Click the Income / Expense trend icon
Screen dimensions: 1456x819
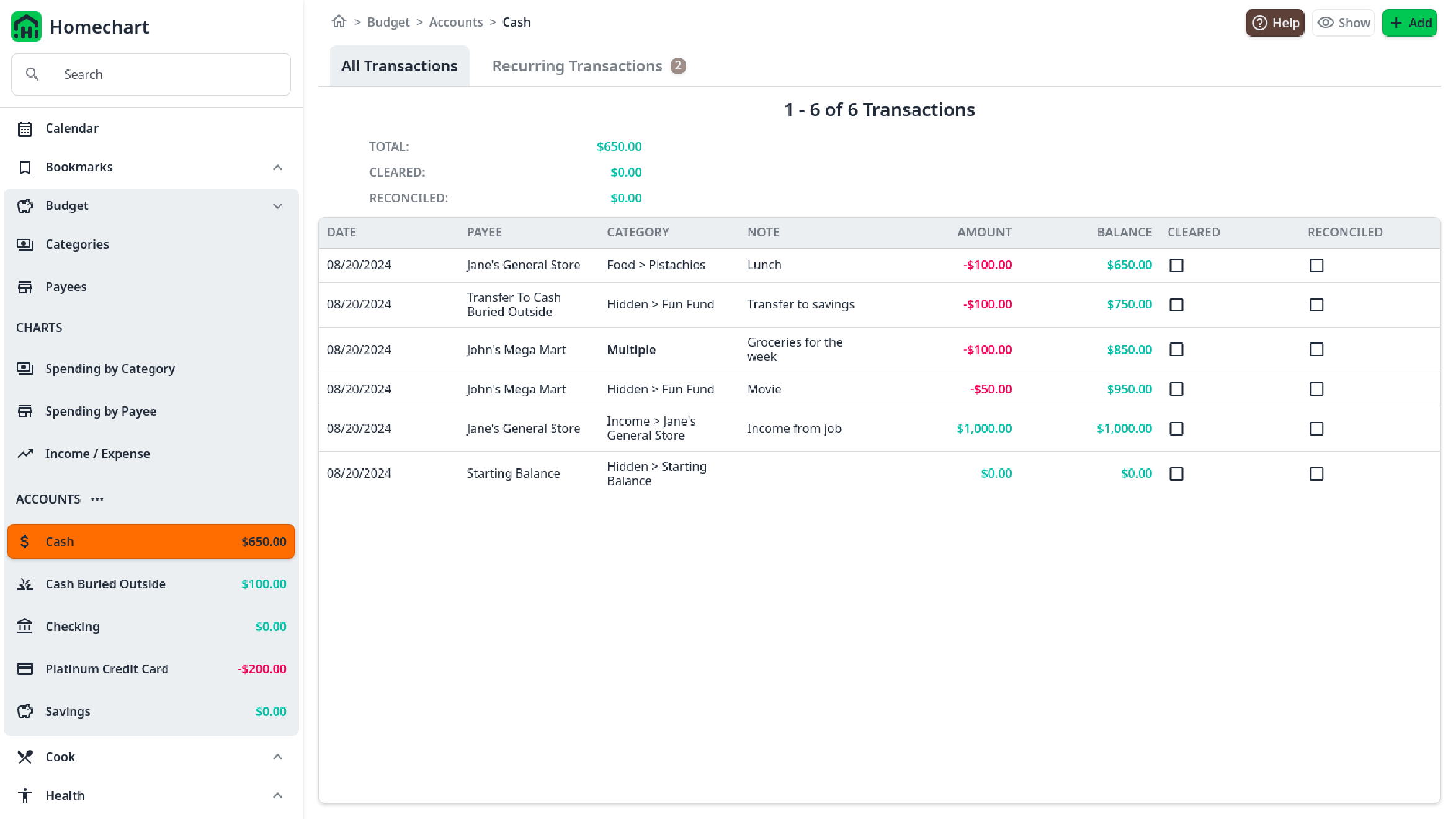25,454
